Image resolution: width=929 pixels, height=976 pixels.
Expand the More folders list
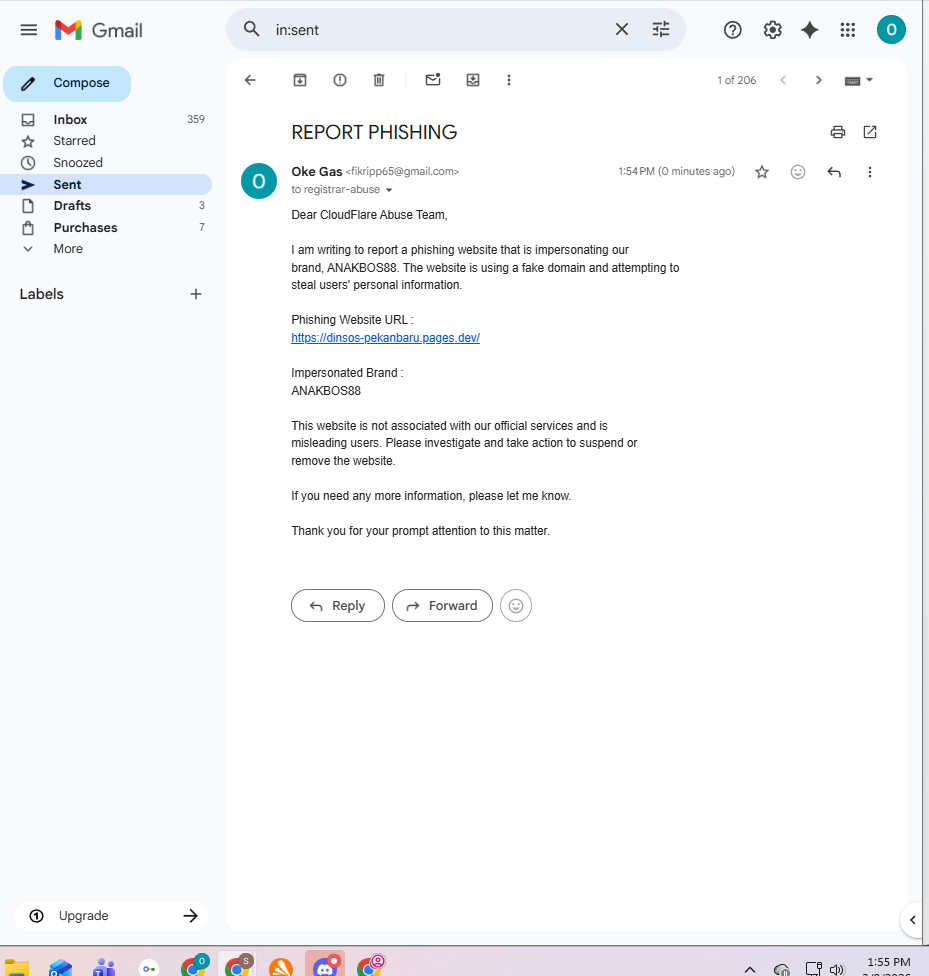tap(106, 248)
